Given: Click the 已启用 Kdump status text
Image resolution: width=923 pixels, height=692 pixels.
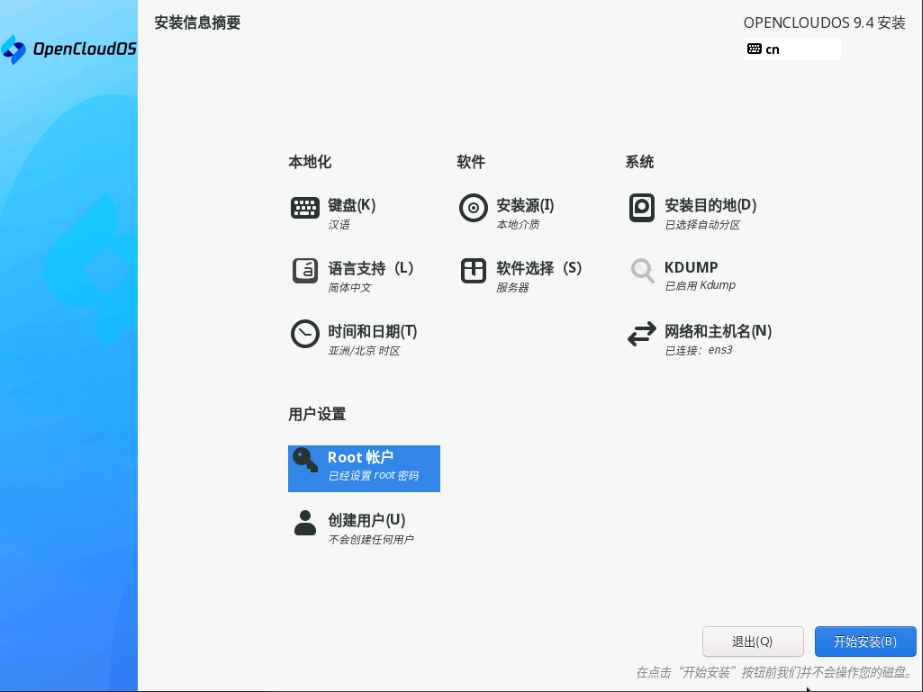Looking at the screenshot, I should click(700, 285).
